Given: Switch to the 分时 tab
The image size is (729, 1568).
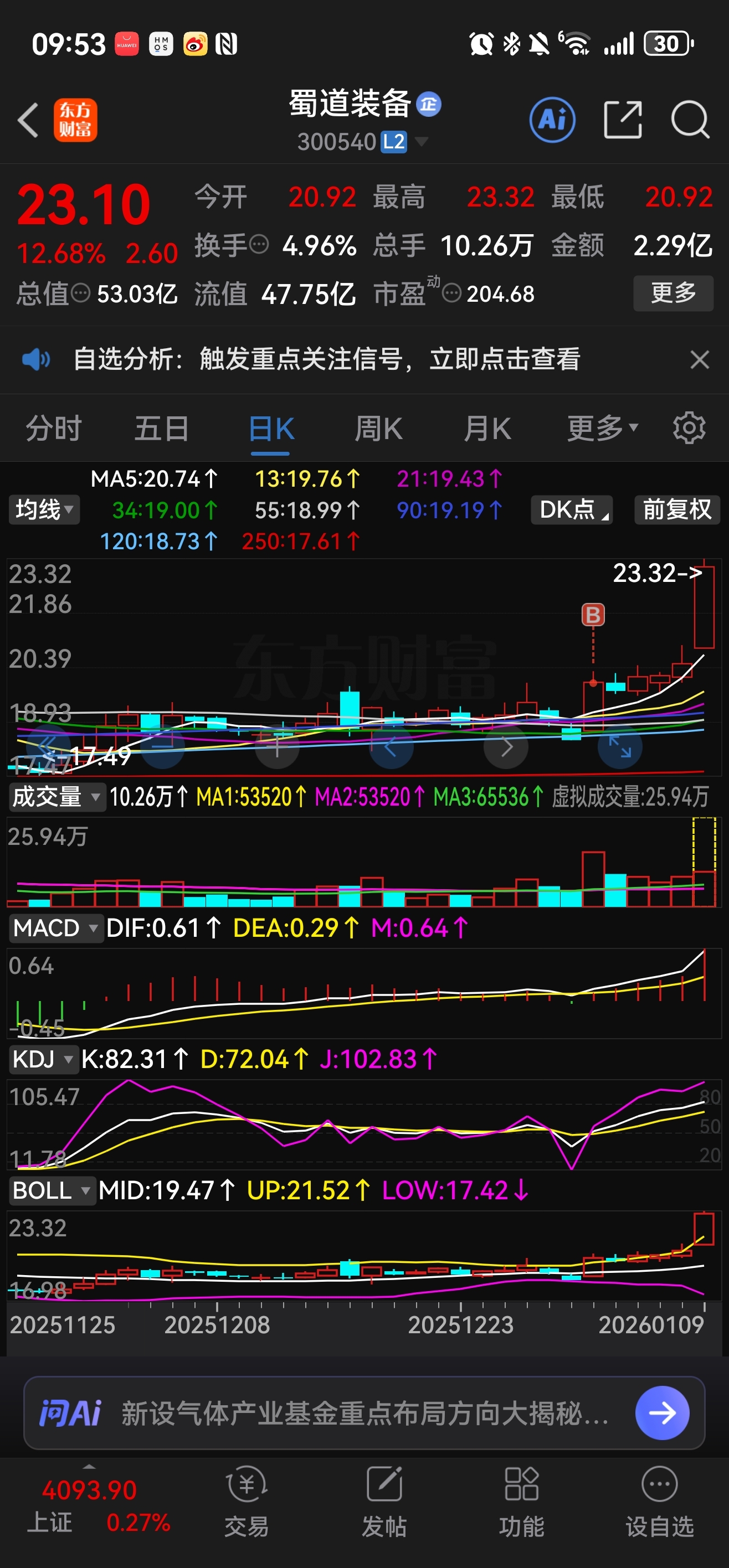Looking at the screenshot, I should [54, 428].
